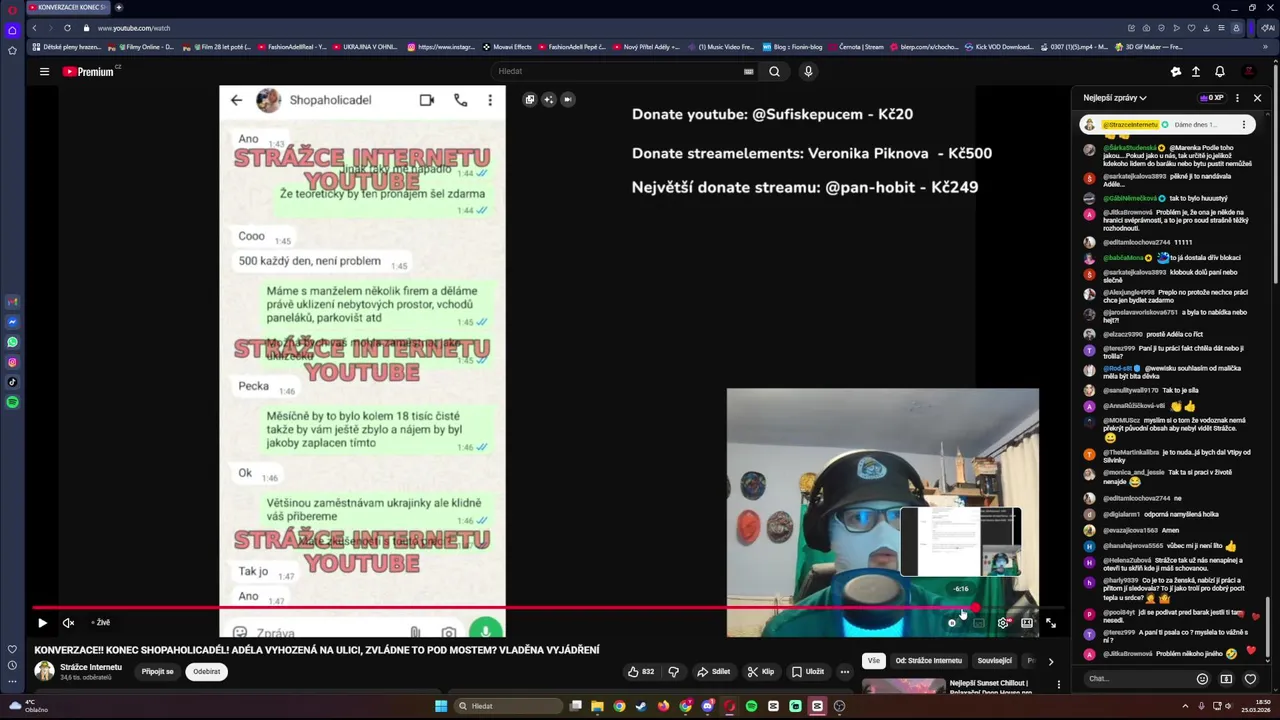Open Gmail in browser sidebar
The height and width of the screenshot is (720, 1280).
(x=12, y=302)
